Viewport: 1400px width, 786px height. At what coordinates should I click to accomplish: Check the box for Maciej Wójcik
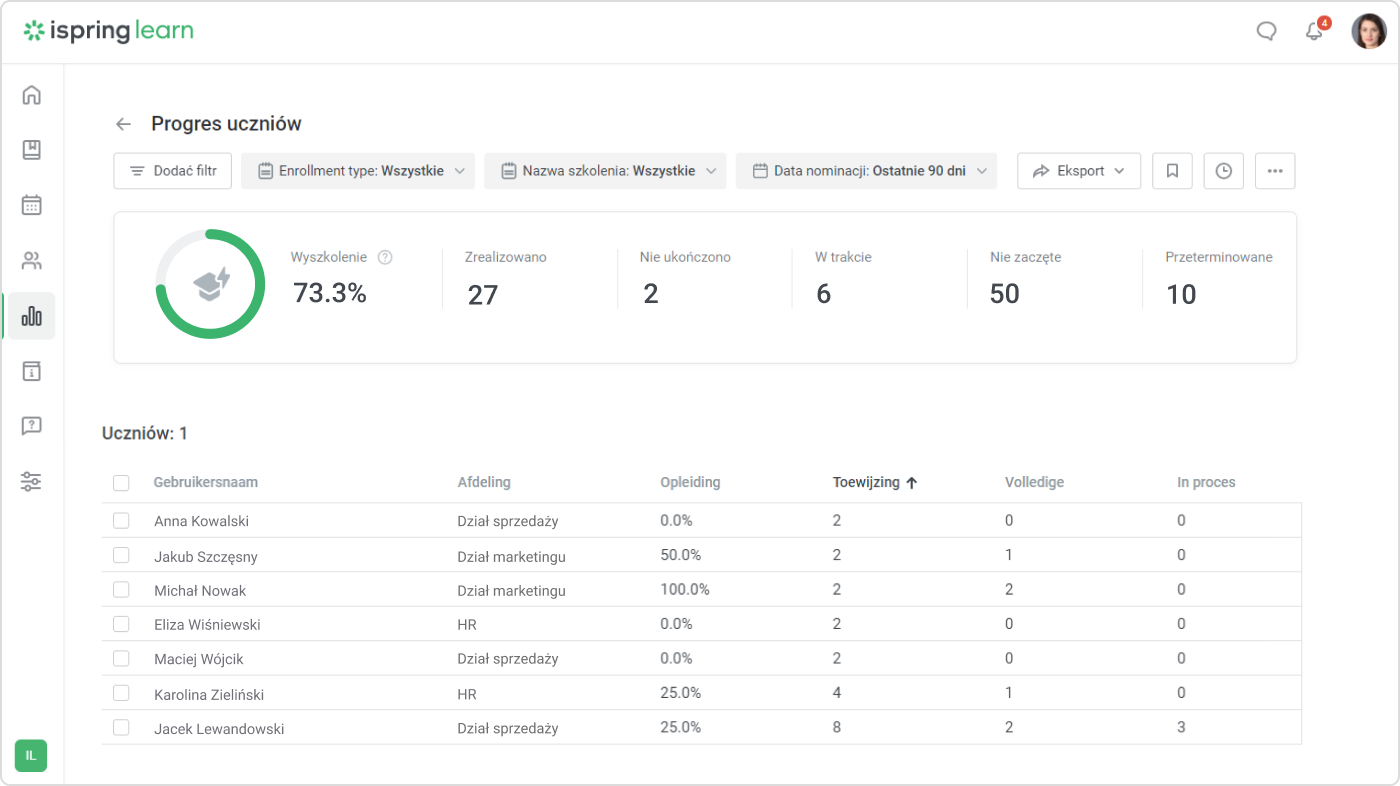click(121, 658)
